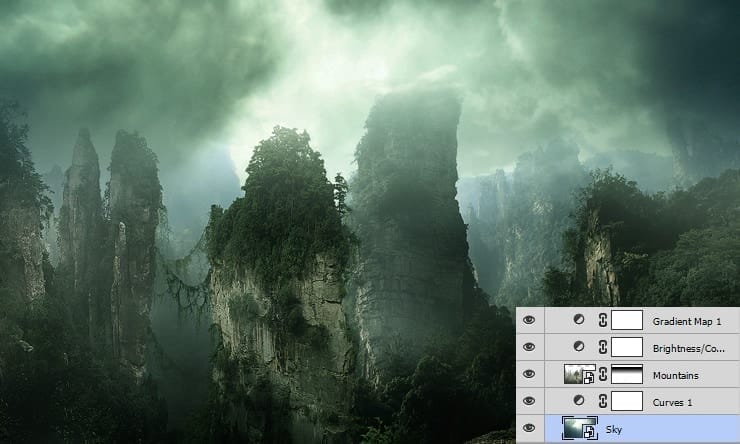This screenshot has width=740, height=444.
Task: Select the layer named Brightness/Co...
Action: [x=689, y=349]
